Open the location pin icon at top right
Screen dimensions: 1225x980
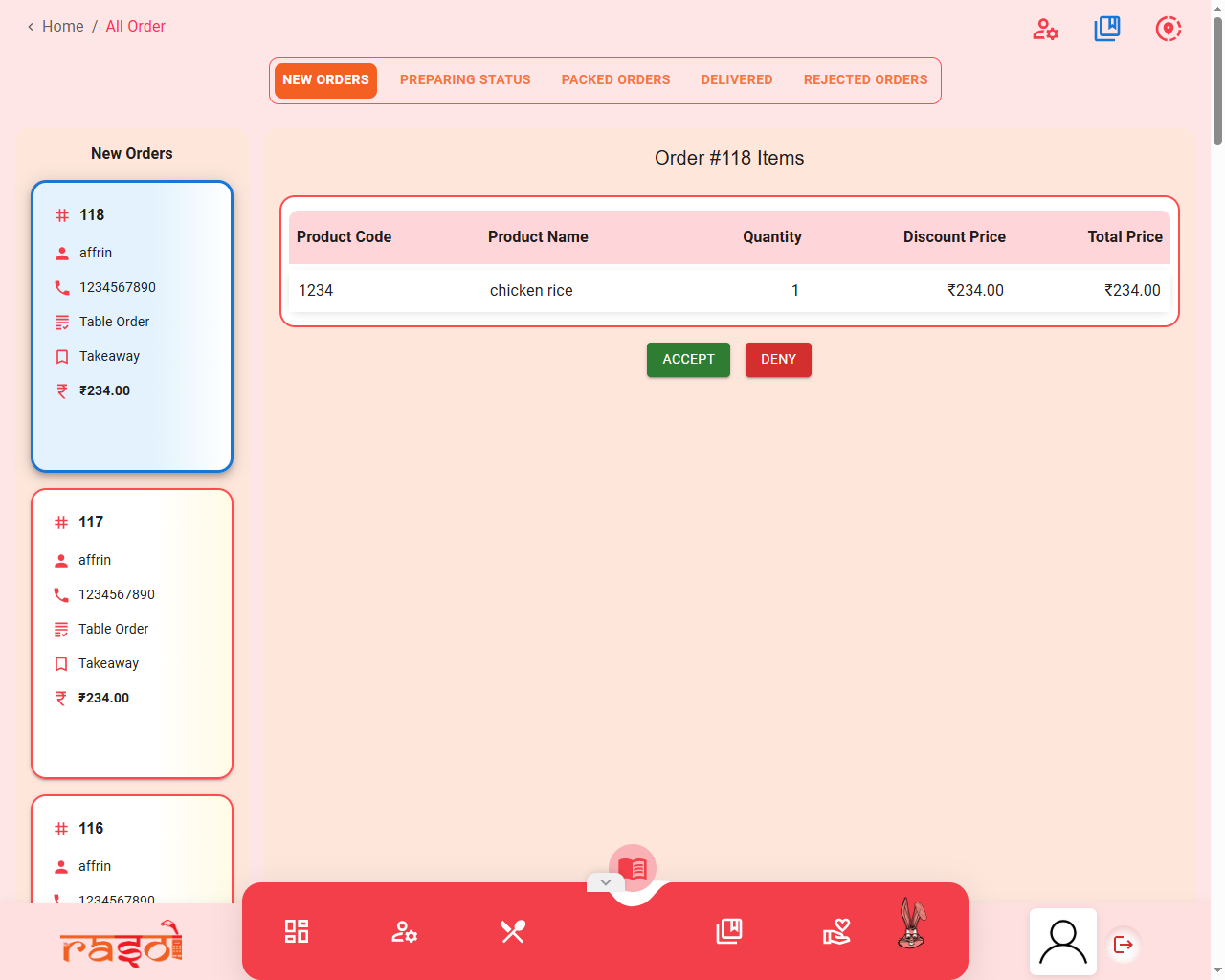click(1169, 29)
